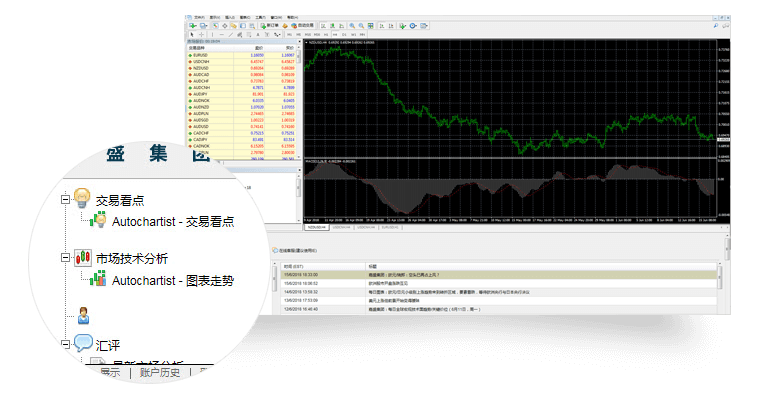Image resolution: width=770 pixels, height=400 pixels.
Task: Click the Market Watch vertical scrollbar
Action: tap(299, 101)
